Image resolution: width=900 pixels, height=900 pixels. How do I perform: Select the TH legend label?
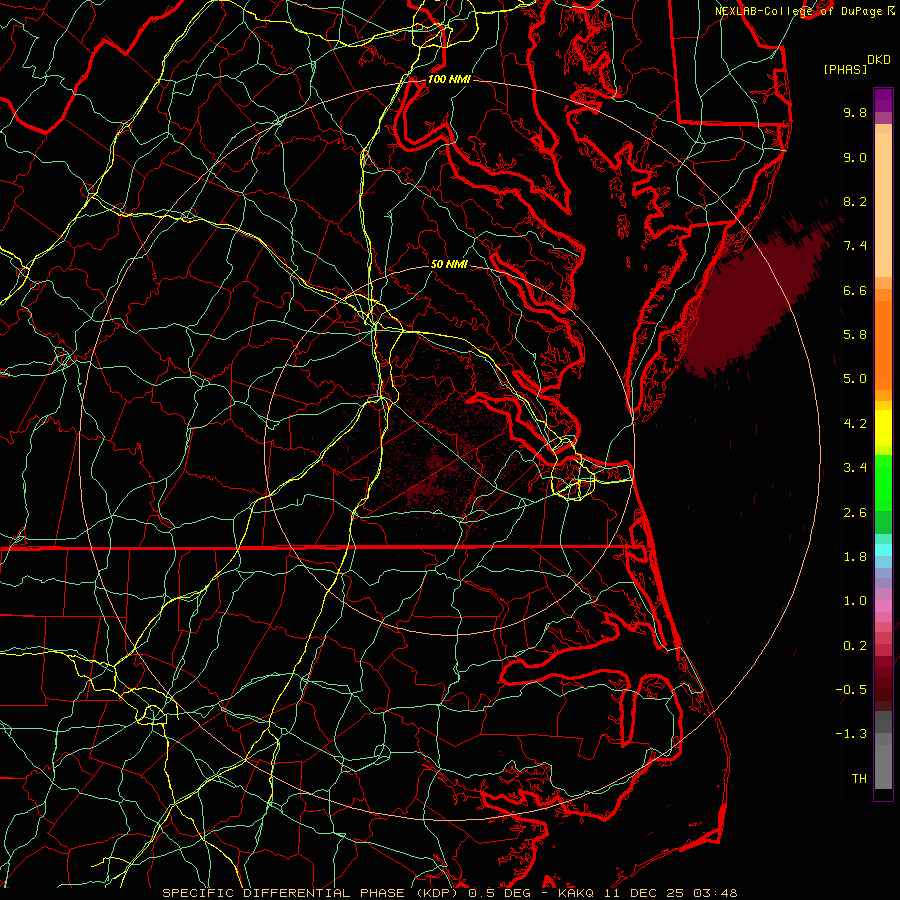859,779
